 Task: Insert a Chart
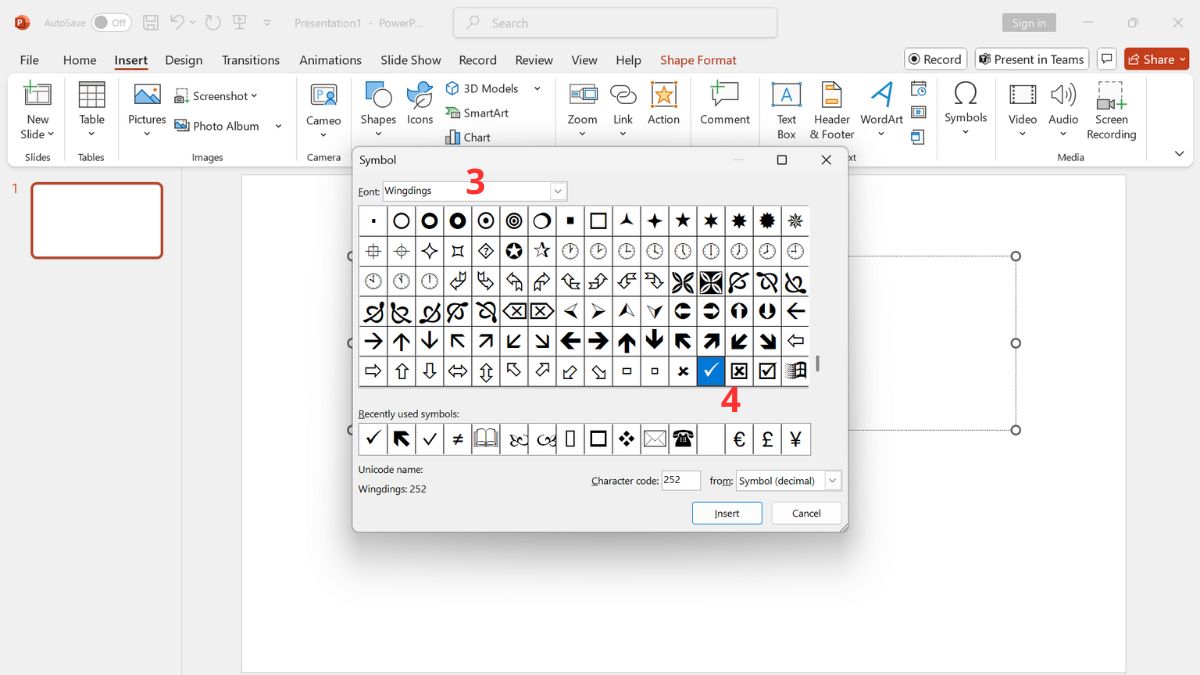click(x=468, y=137)
